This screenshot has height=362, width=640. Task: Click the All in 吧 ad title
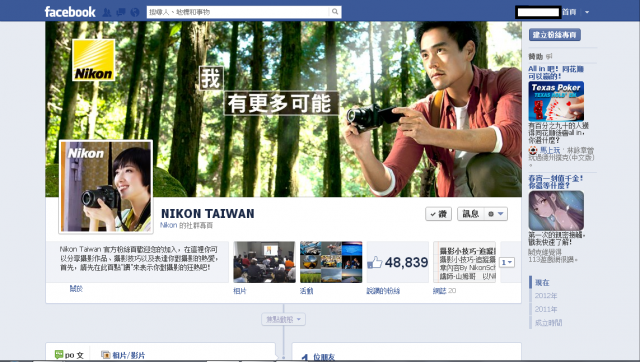[556, 72]
